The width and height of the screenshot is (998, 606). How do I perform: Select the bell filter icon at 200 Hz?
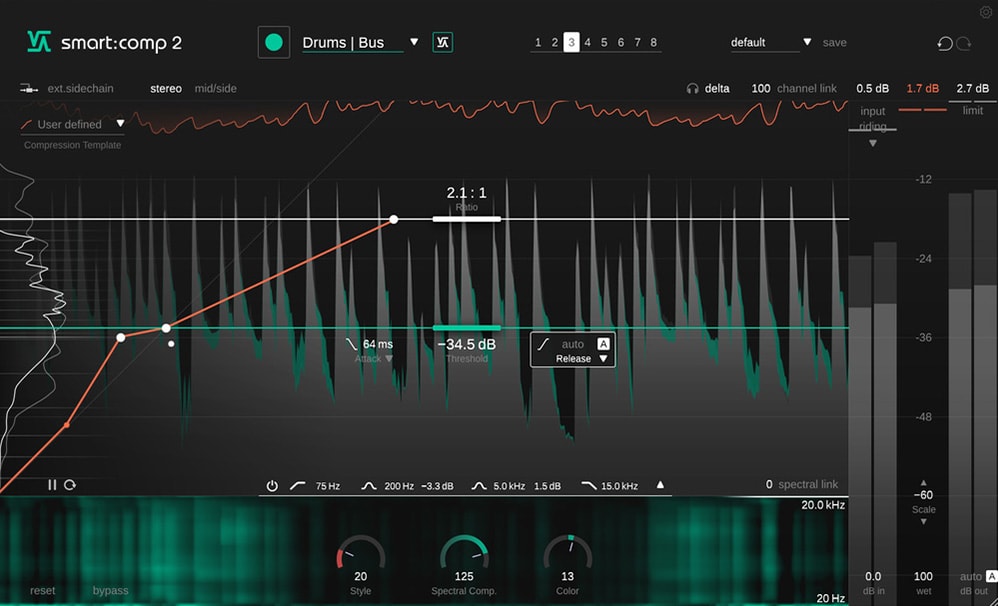click(x=369, y=486)
